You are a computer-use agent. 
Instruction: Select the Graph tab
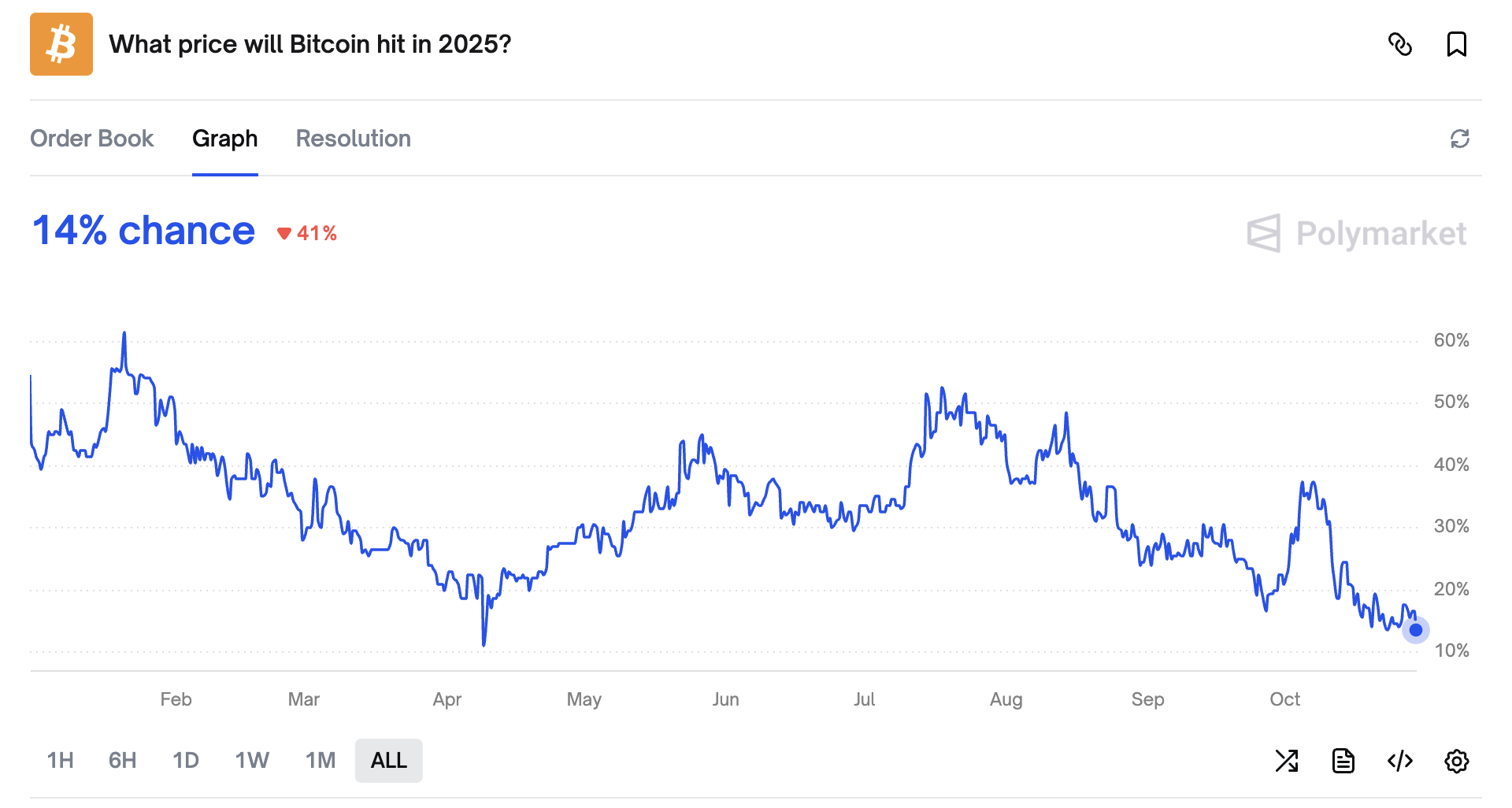225,139
